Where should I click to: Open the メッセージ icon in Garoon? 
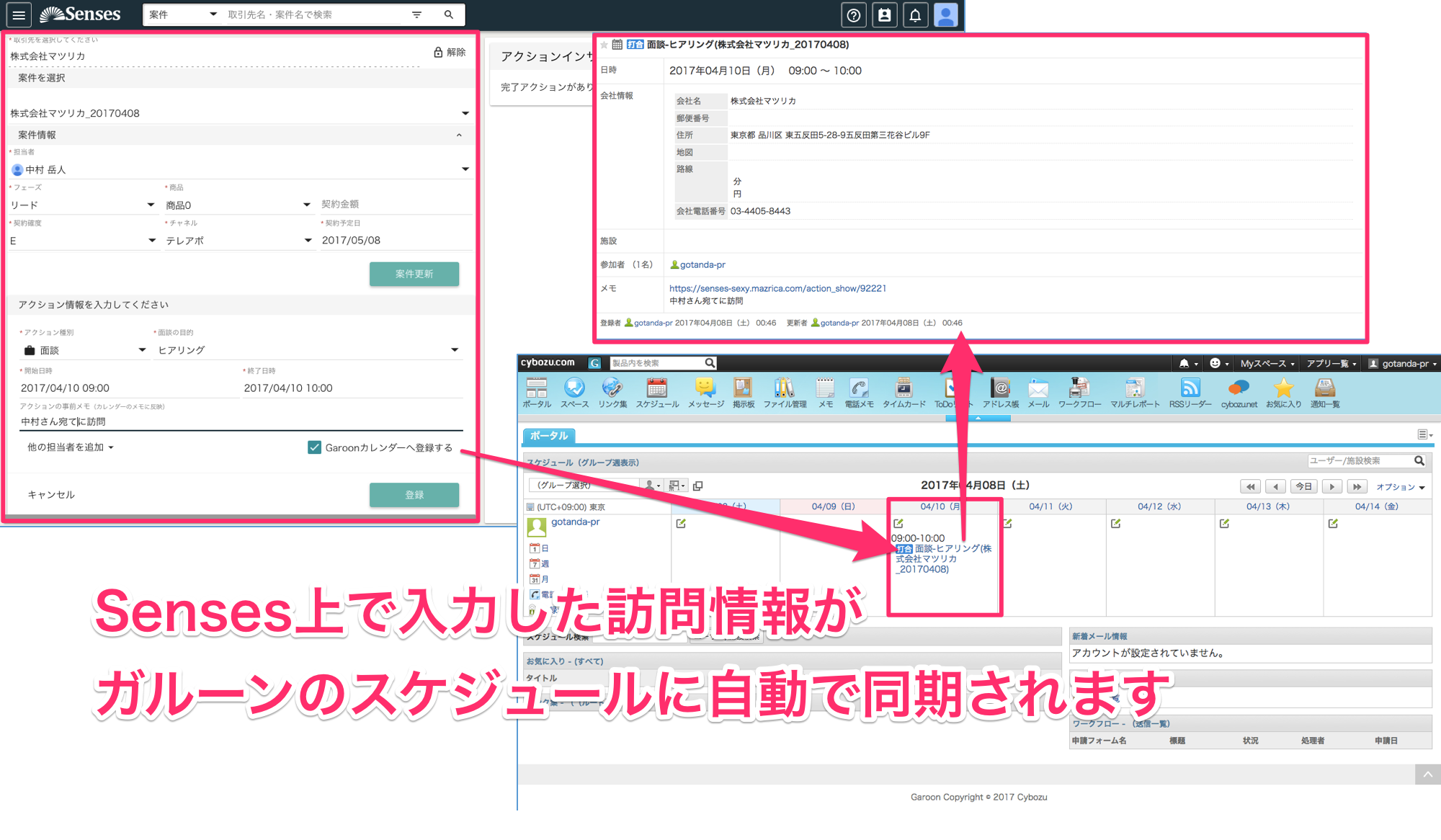tap(706, 393)
